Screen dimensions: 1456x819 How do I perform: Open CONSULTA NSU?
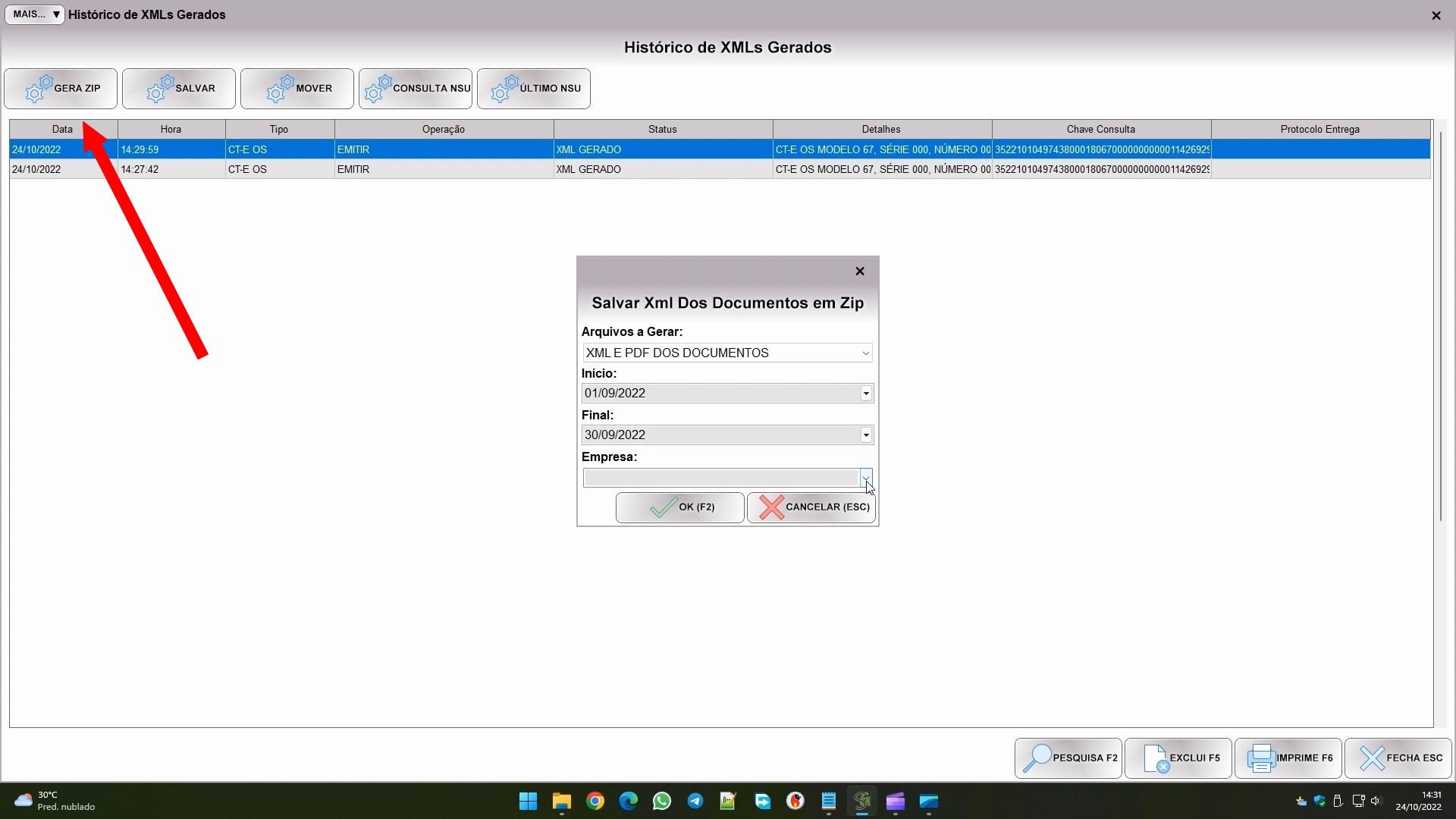click(x=416, y=89)
